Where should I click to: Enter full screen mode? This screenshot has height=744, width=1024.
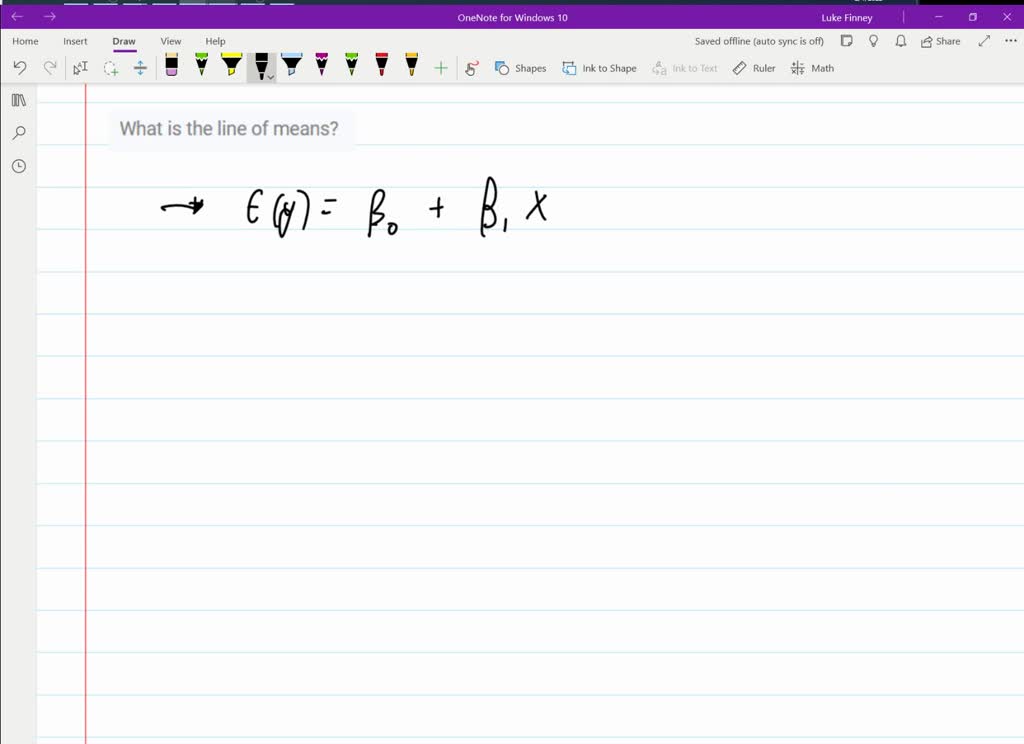[984, 41]
